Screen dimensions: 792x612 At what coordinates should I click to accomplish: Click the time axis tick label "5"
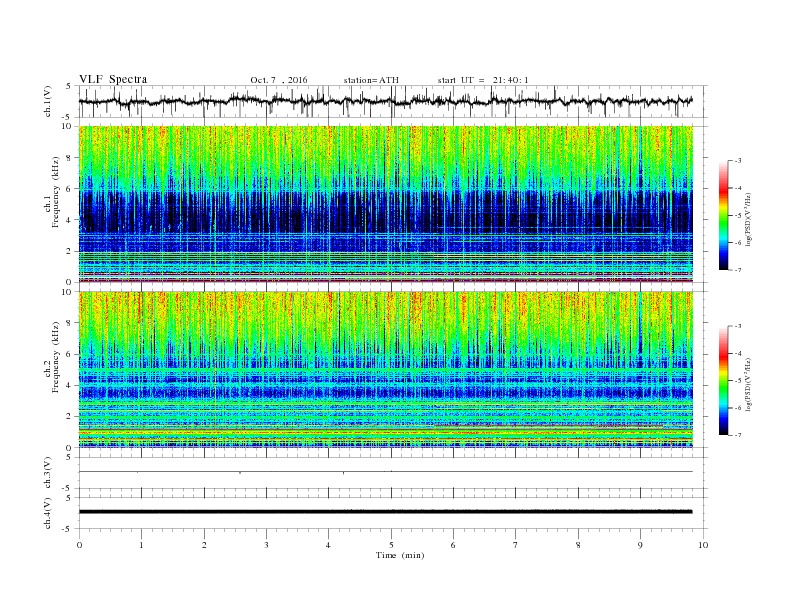click(x=391, y=545)
